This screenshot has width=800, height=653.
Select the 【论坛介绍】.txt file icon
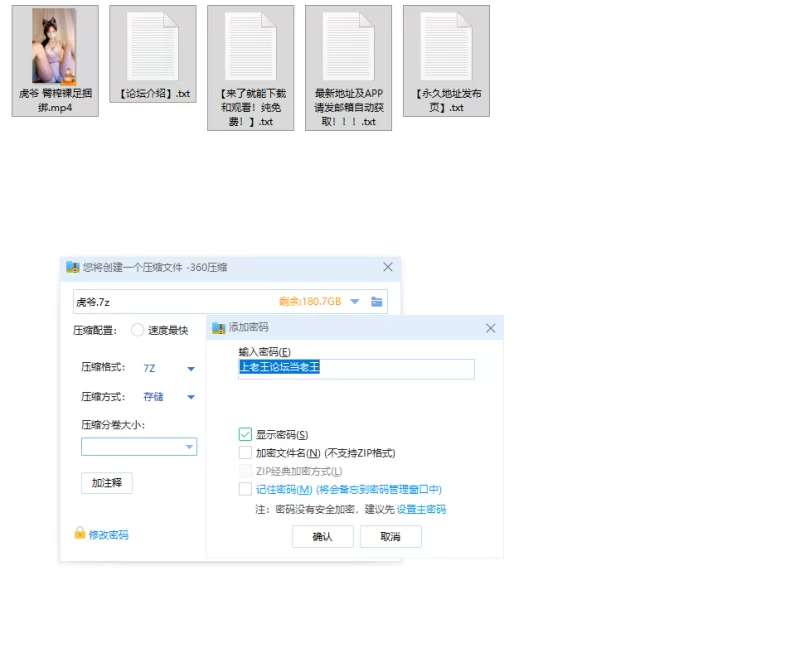[153, 47]
